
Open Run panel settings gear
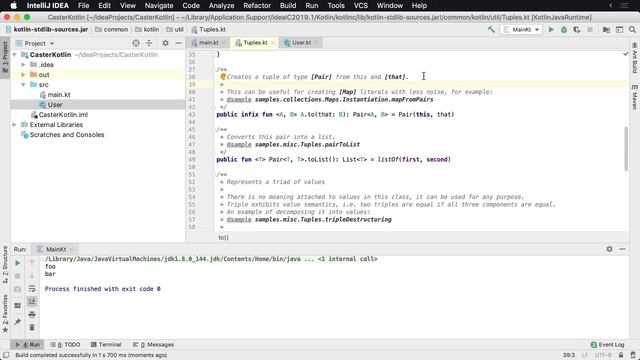pos(609,249)
